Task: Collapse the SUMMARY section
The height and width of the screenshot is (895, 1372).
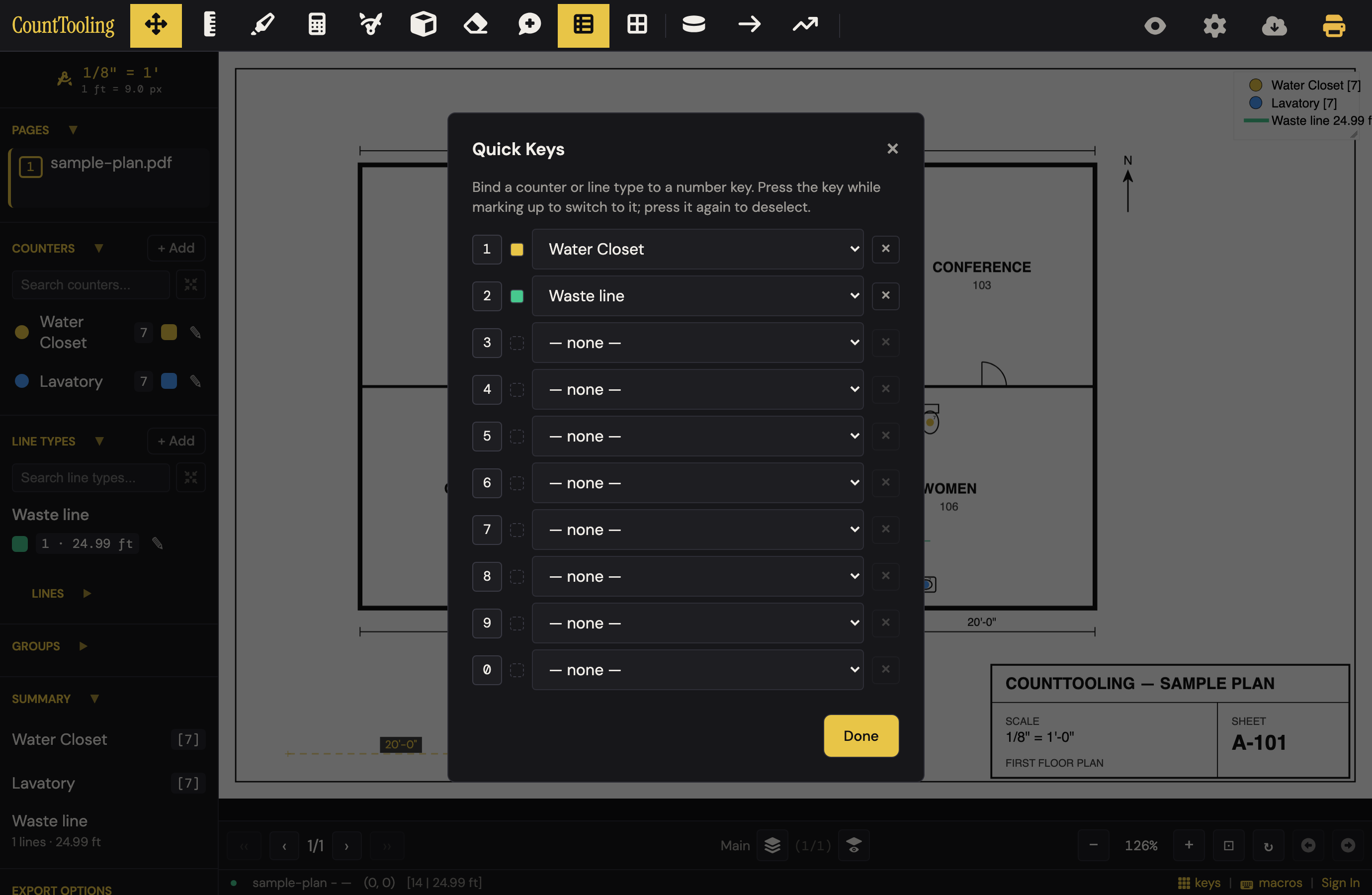Action: point(94,699)
